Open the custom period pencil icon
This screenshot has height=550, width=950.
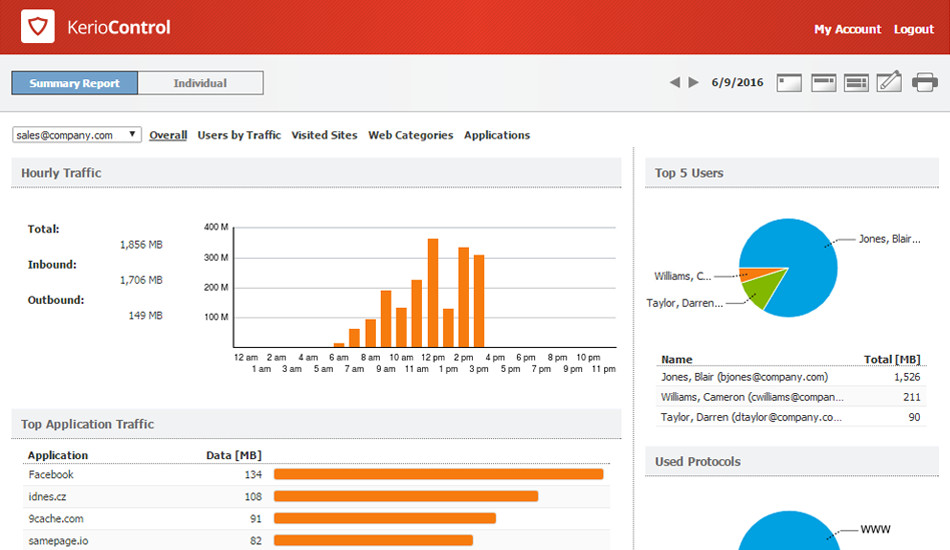pyautogui.click(x=889, y=81)
